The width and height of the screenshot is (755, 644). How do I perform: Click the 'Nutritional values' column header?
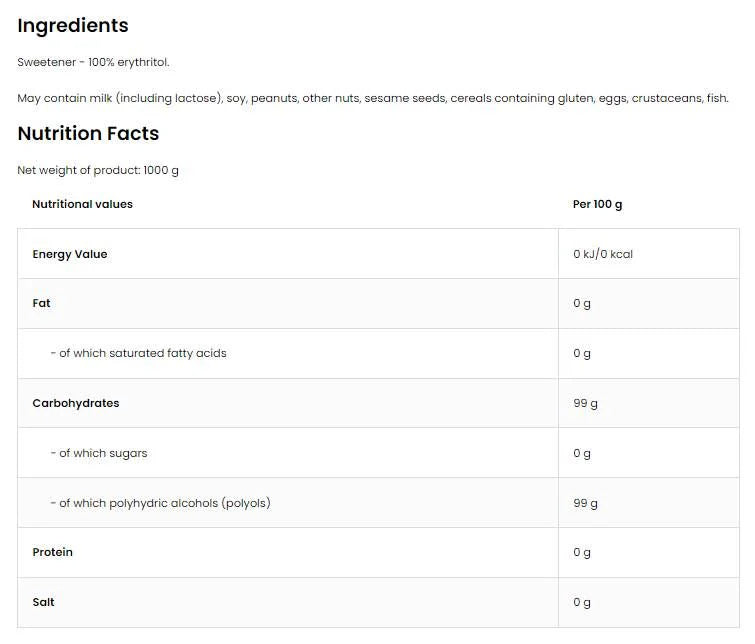82,204
